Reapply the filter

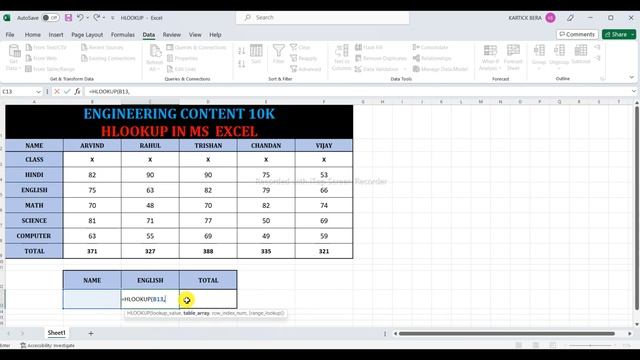tap(304, 58)
